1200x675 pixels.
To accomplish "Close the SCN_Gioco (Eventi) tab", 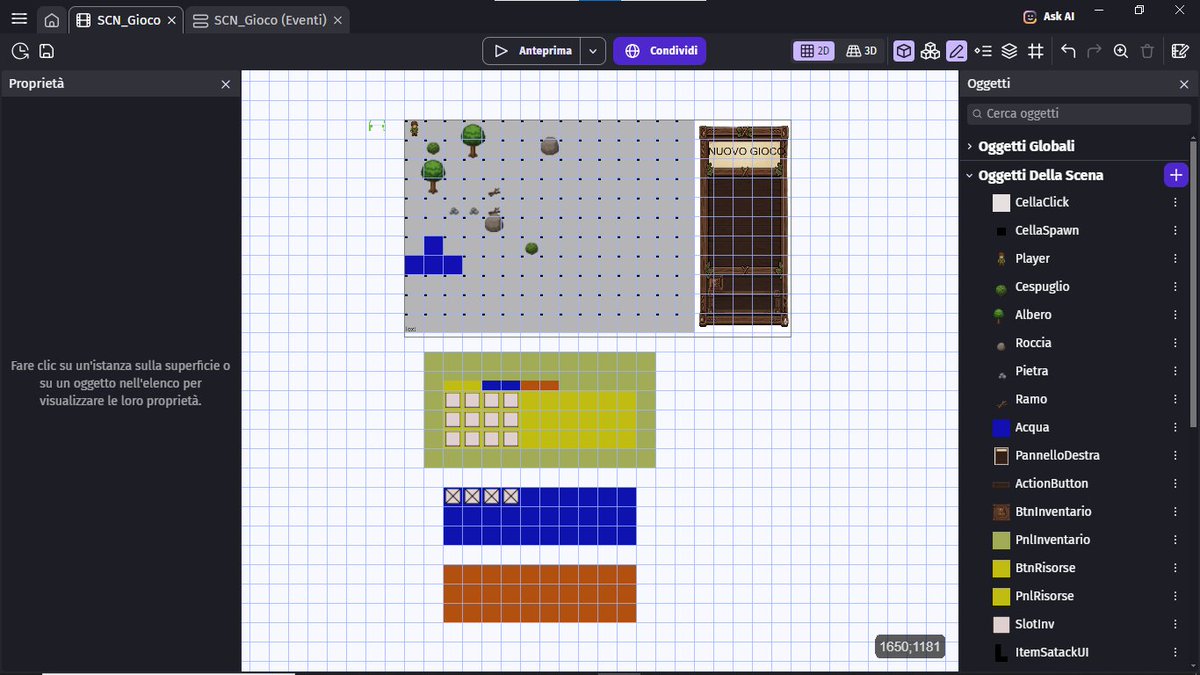I will pos(338,20).
